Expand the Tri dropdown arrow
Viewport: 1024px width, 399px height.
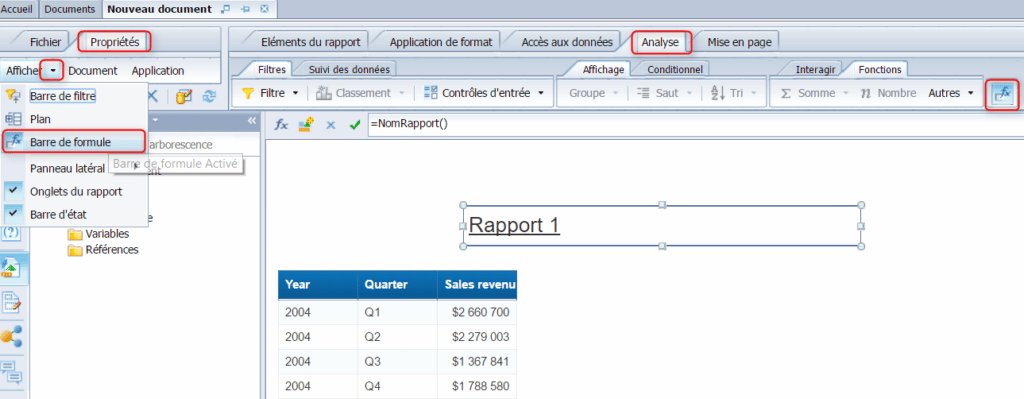coord(753,93)
